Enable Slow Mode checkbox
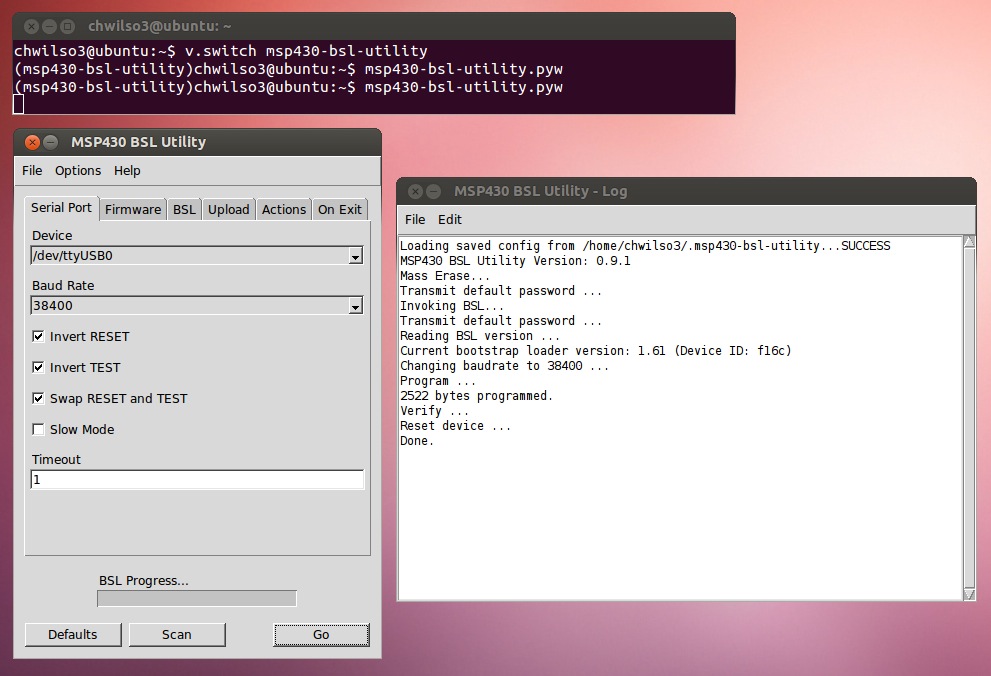The height and width of the screenshot is (676, 991). pos(39,429)
